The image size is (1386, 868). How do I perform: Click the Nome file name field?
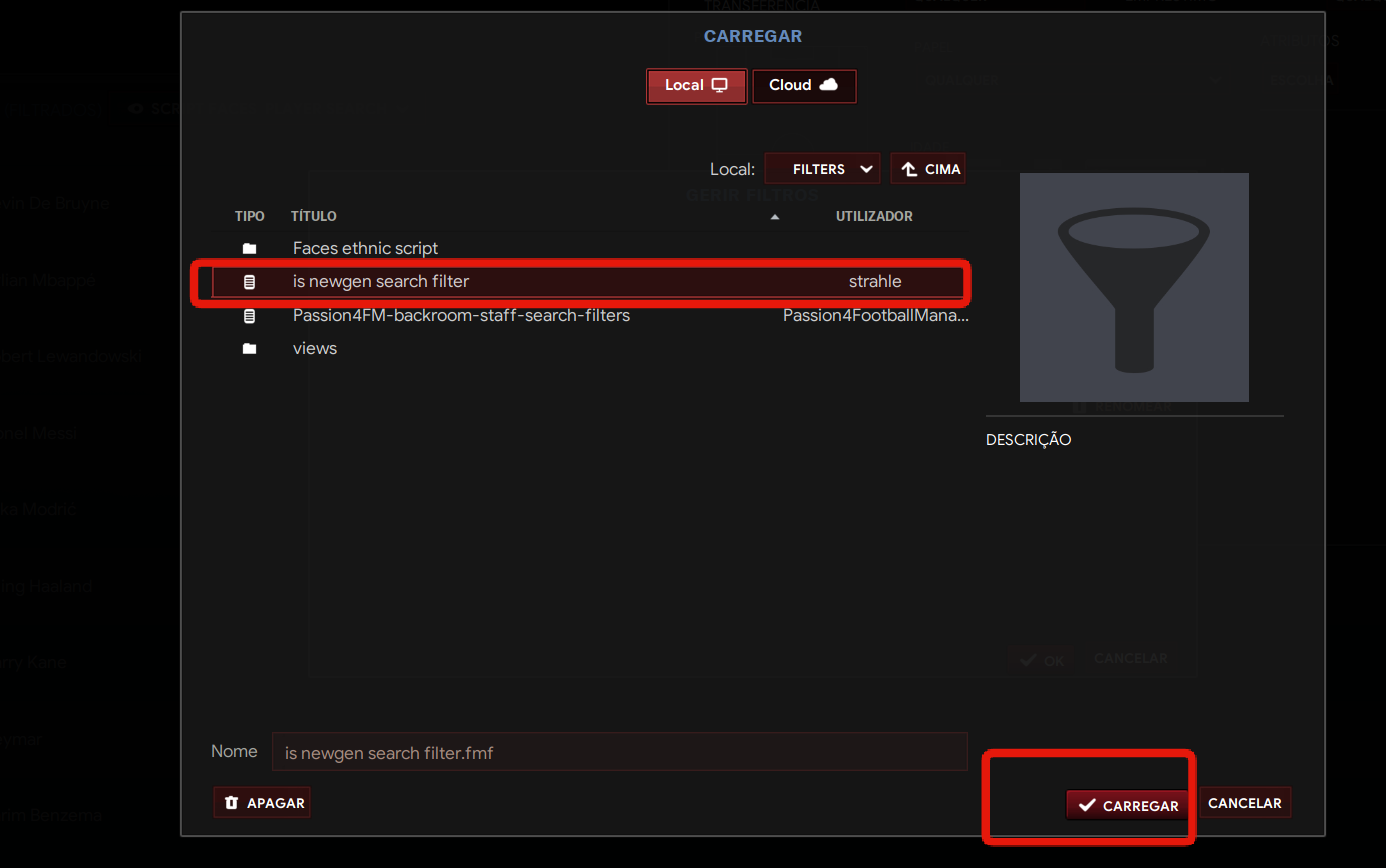[620, 752]
